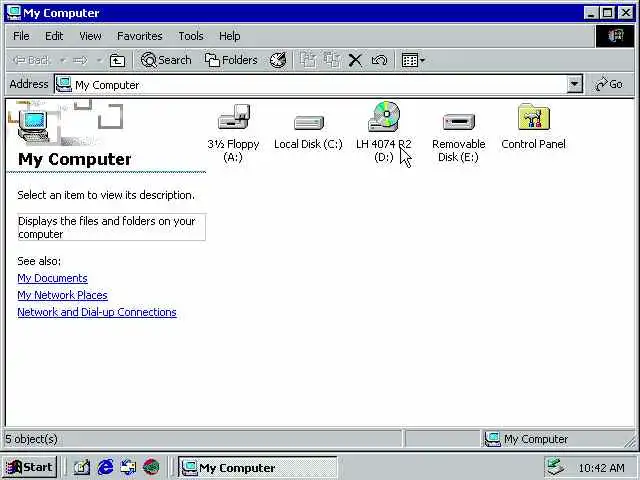This screenshot has height=480, width=640.
Task: Close the My Computer window
Action: 626,13
